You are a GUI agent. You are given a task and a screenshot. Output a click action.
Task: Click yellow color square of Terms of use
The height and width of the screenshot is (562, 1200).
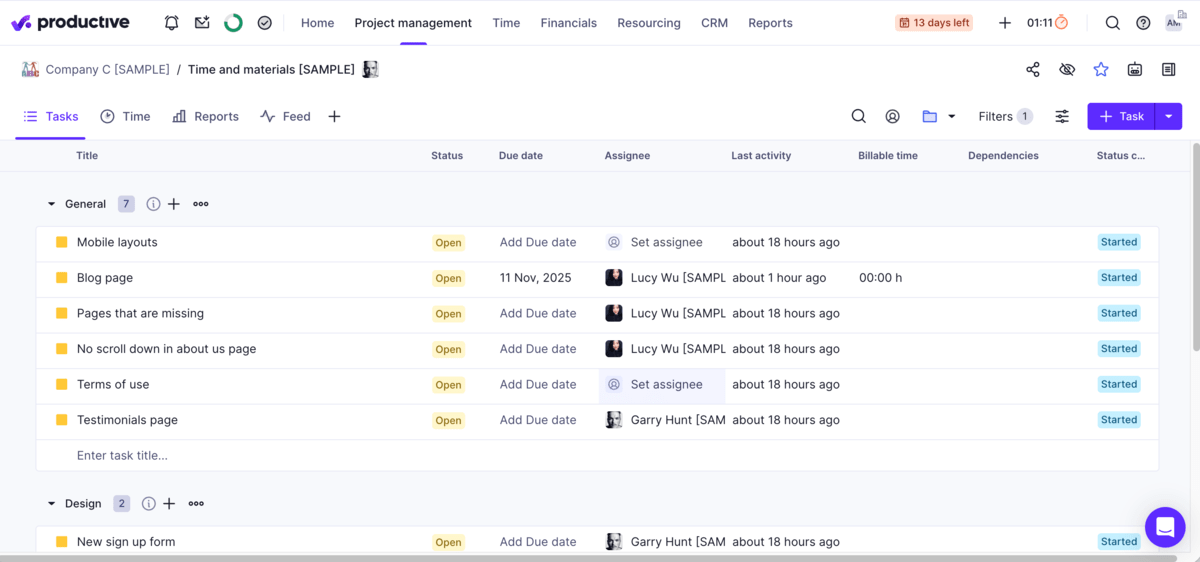[61, 385]
